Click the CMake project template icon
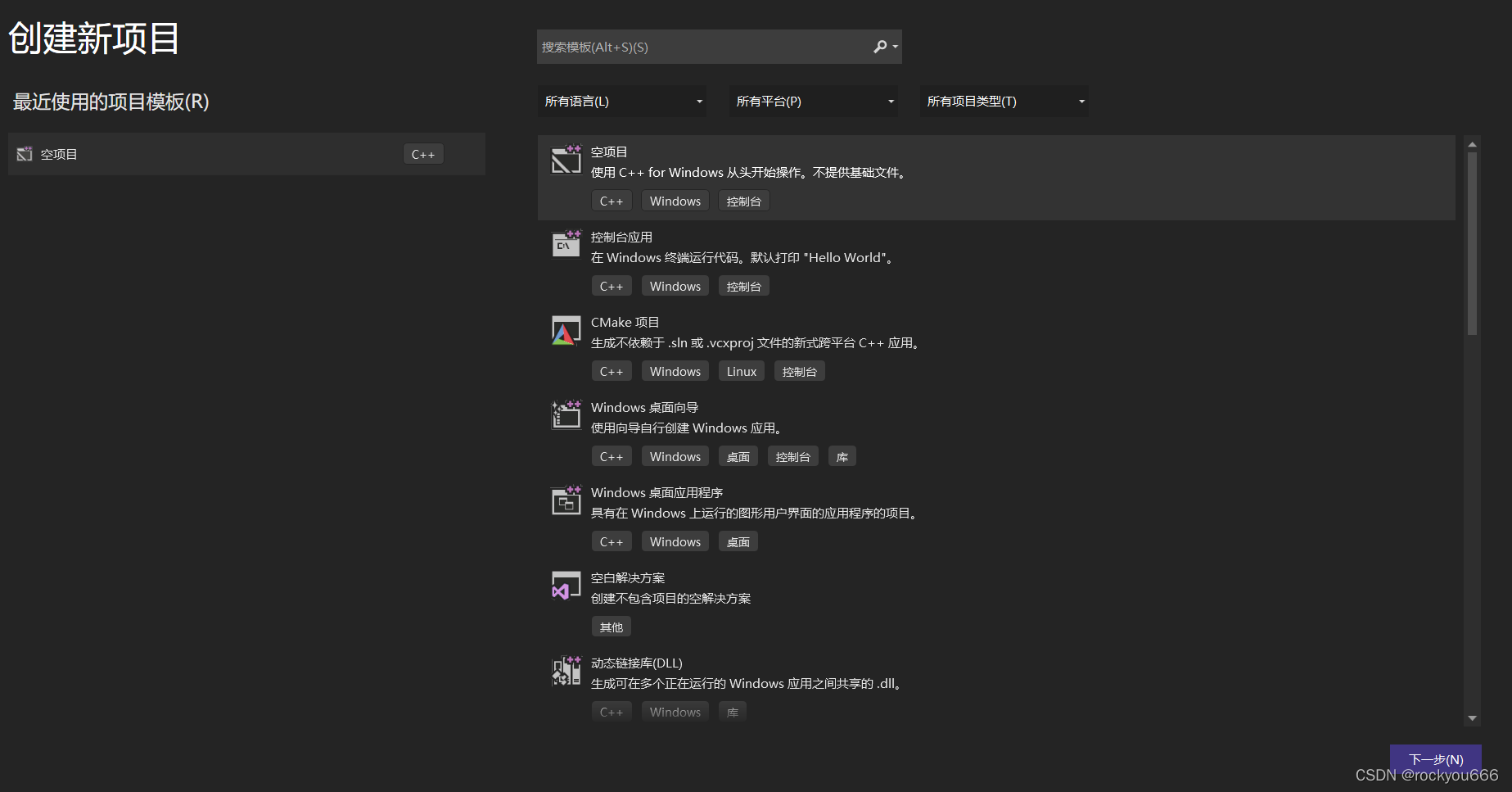This screenshot has width=1512, height=792. tap(566, 330)
